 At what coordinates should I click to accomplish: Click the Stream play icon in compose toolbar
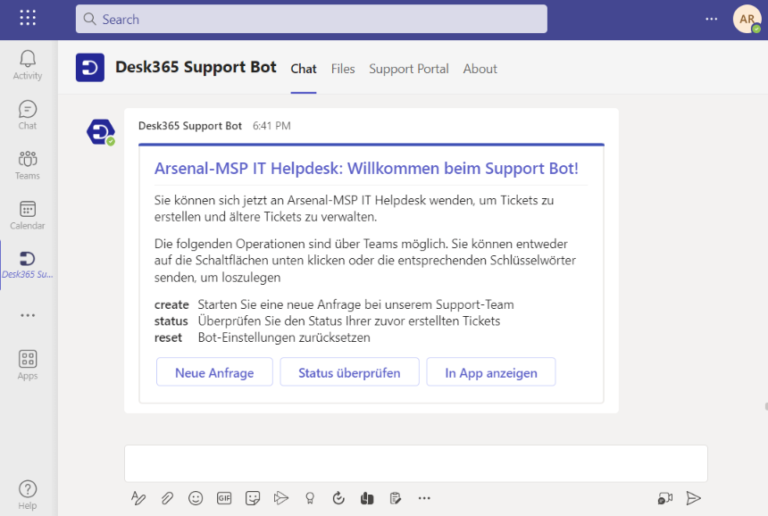[281, 498]
